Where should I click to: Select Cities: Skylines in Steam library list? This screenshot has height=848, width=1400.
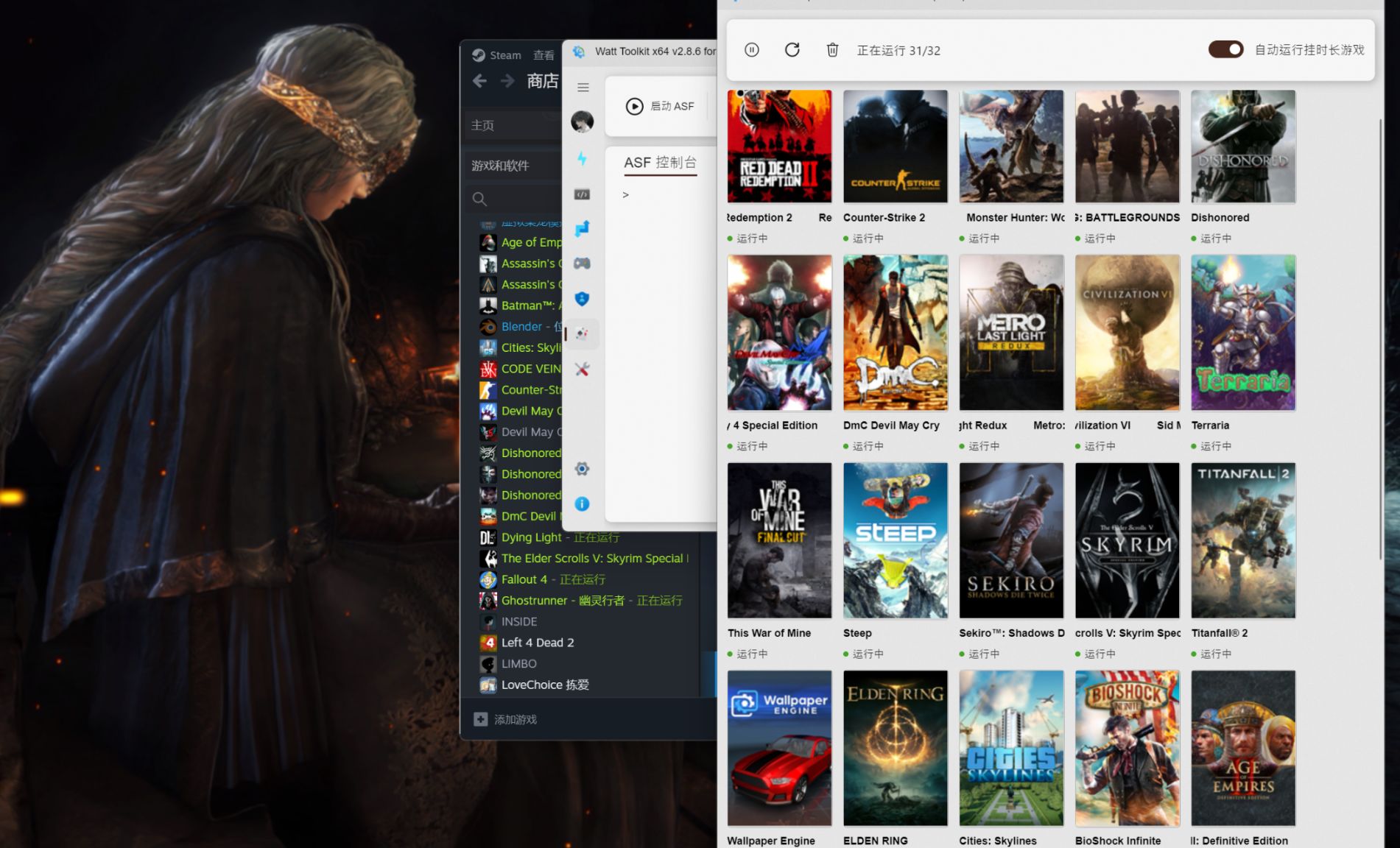click(x=520, y=347)
